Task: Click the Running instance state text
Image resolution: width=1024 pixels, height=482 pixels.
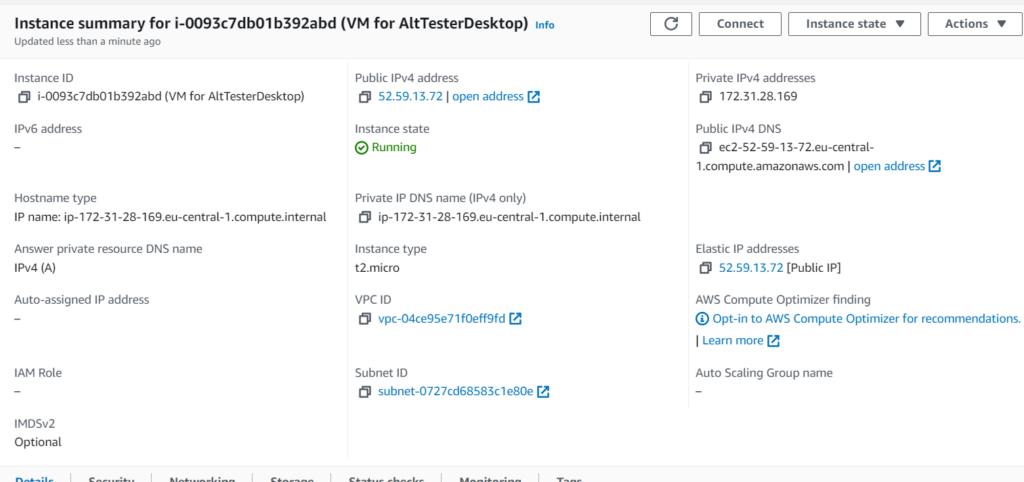Action: (x=394, y=148)
